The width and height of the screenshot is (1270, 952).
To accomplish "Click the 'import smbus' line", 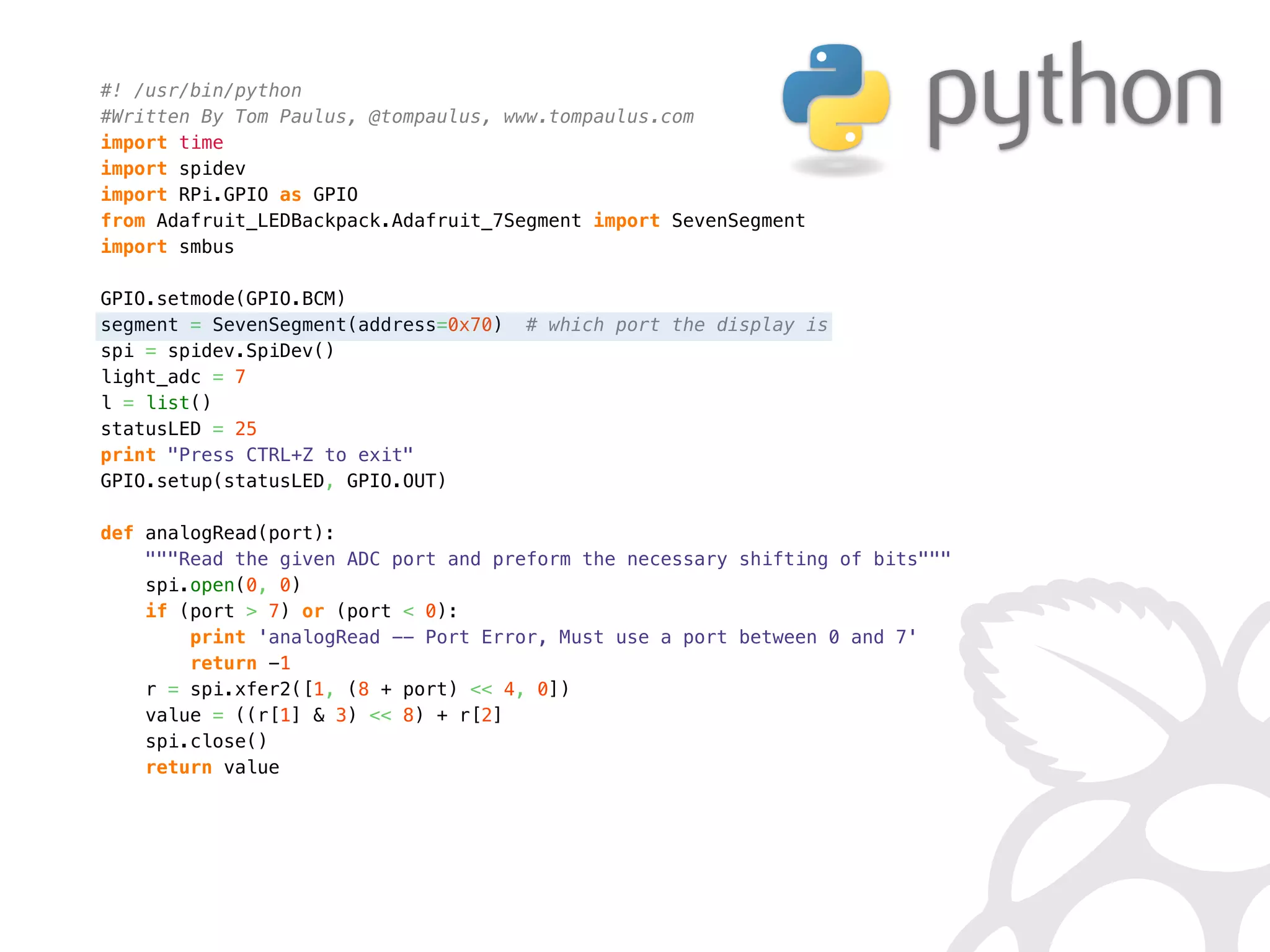I will 167,247.
